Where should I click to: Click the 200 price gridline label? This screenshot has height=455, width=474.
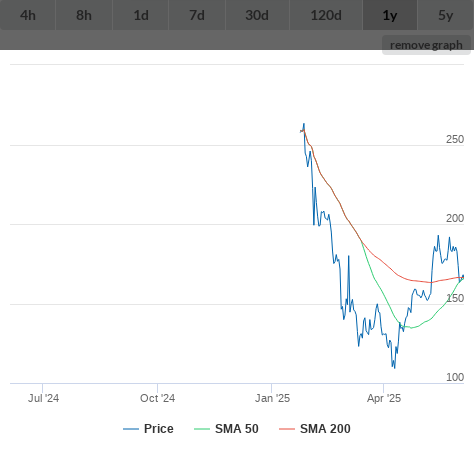point(455,218)
